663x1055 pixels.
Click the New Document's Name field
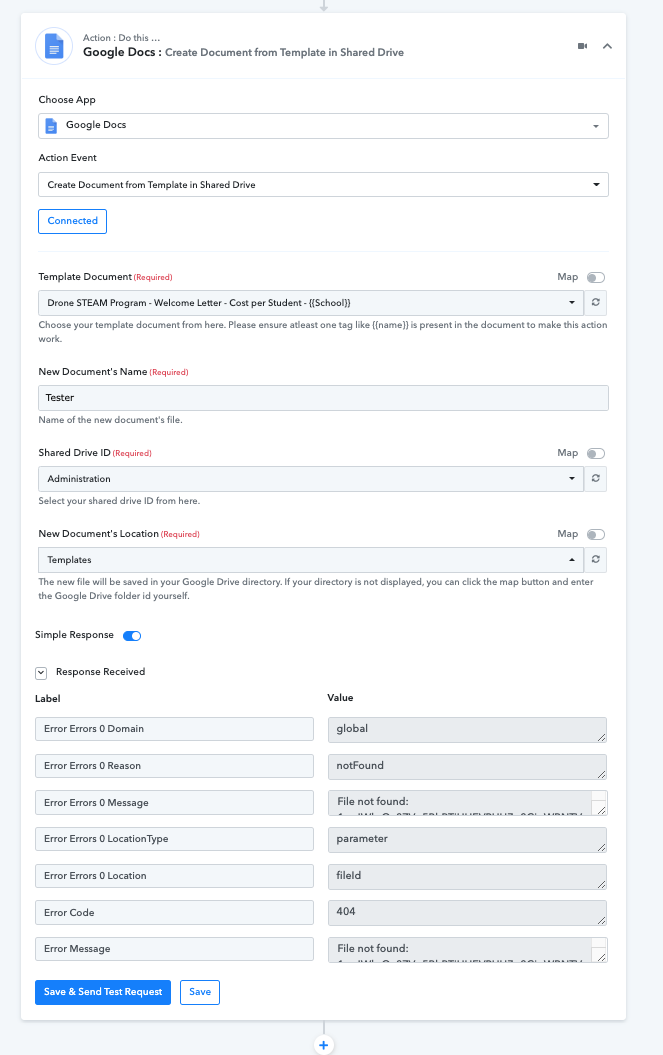pyautogui.click(x=323, y=398)
